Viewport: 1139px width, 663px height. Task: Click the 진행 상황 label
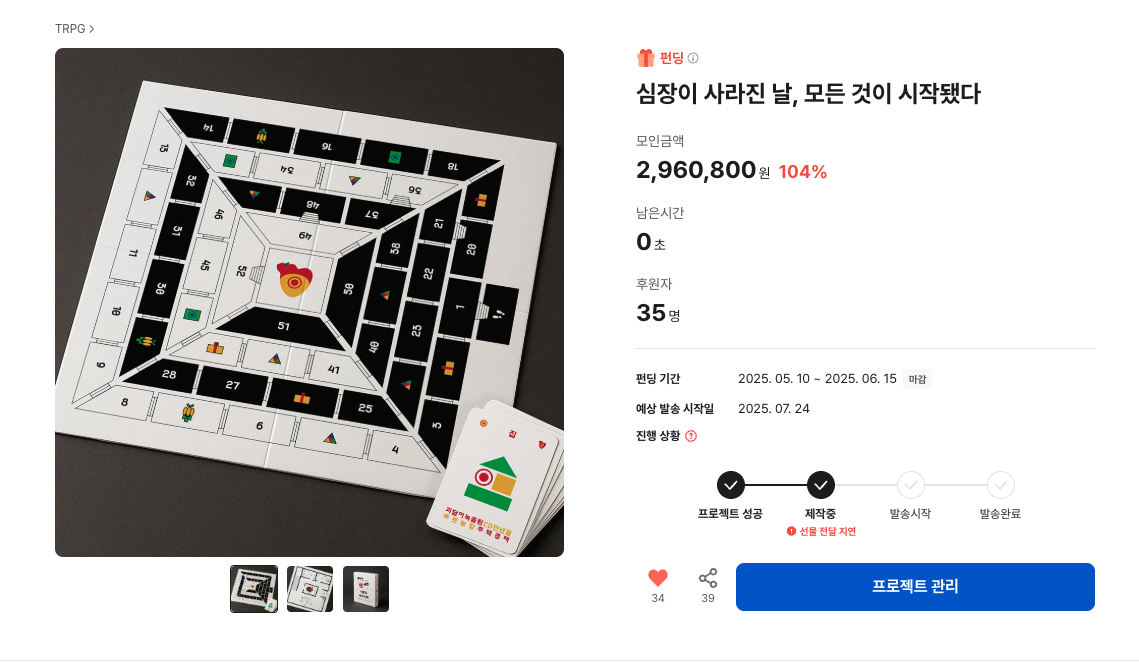(x=658, y=436)
